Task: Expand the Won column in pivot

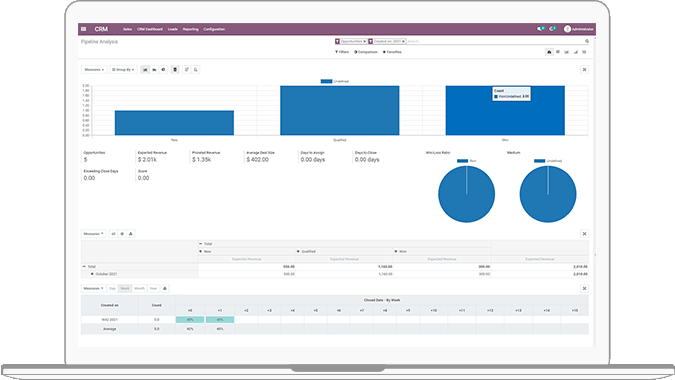Action: [x=400, y=251]
